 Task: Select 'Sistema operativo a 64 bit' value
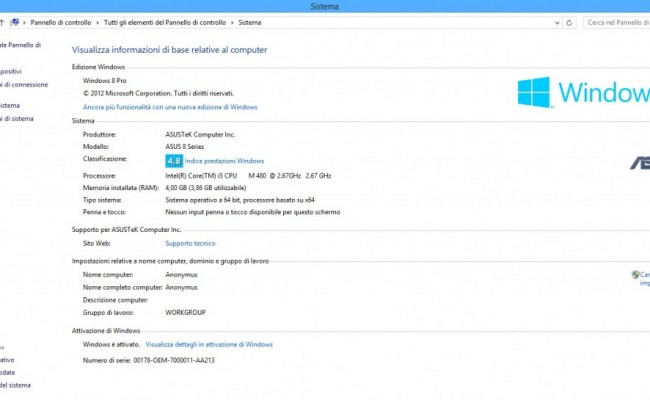click(240, 200)
